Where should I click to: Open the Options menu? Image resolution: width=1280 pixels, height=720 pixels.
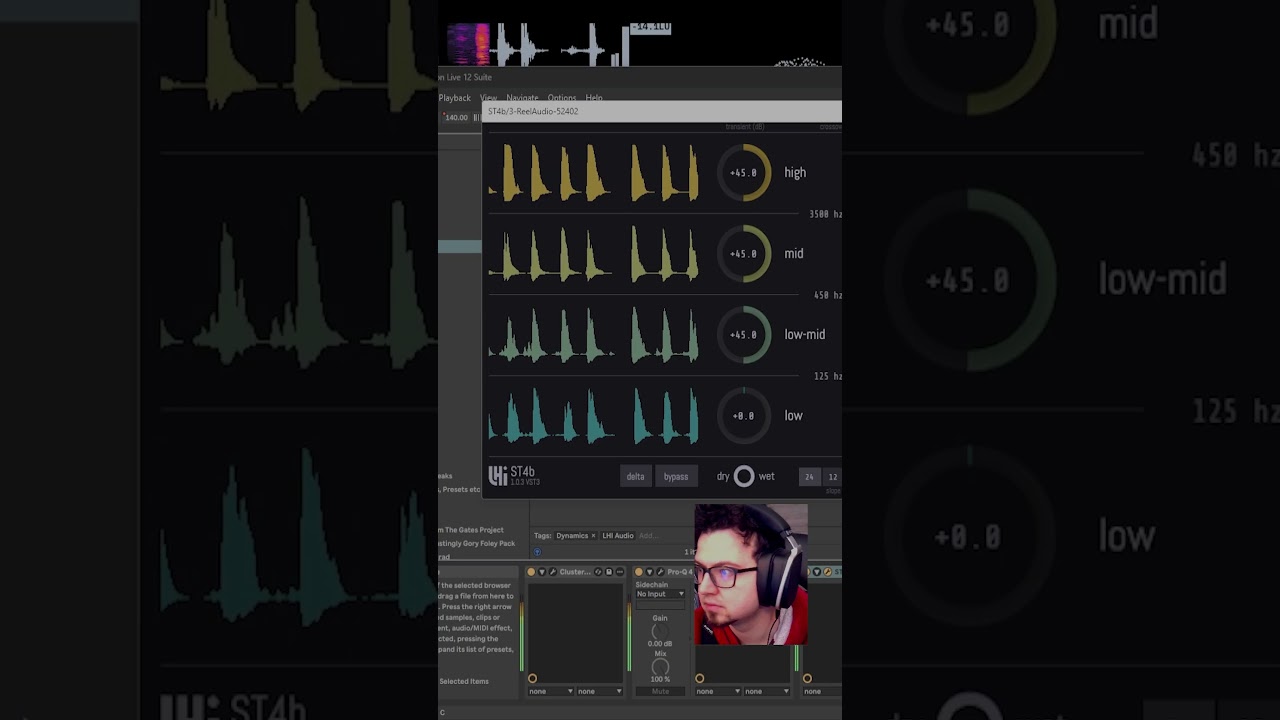click(x=561, y=98)
